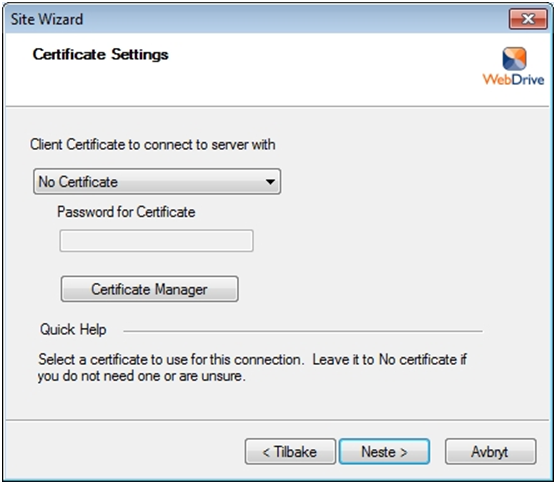Select the client certificate combo box
Viewport: 556px width, 484px height.
[x=157, y=182]
